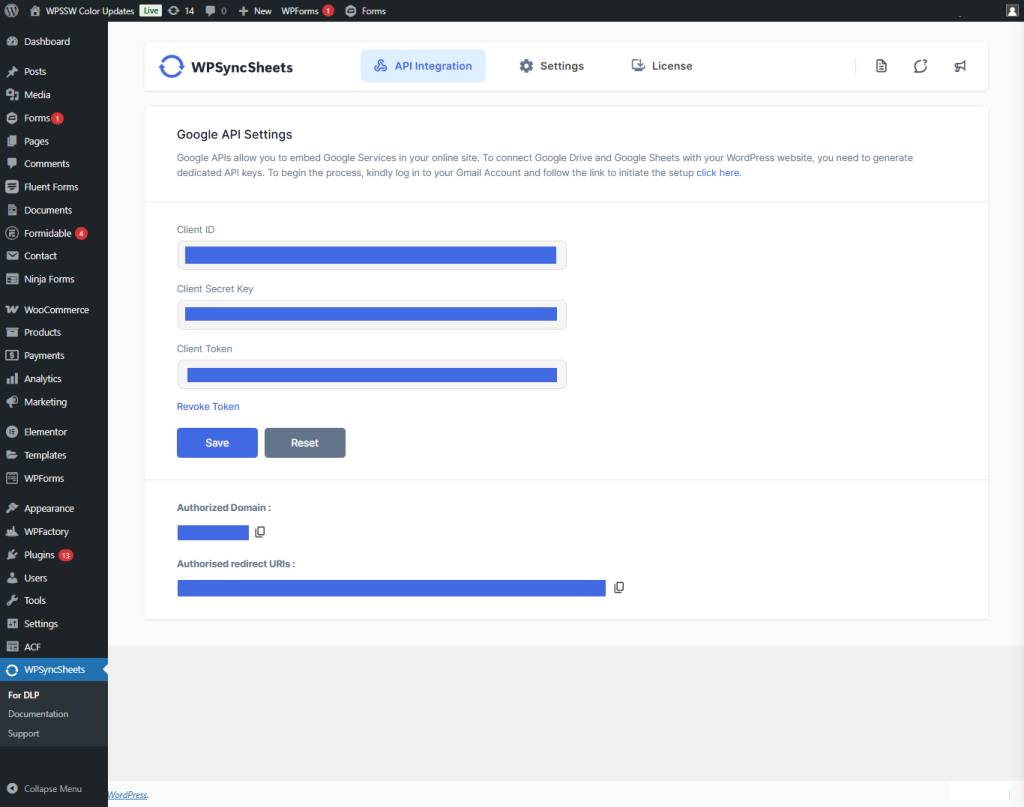Open Products in sidebar
Image resolution: width=1024 pixels, height=807 pixels.
pos(54,332)
